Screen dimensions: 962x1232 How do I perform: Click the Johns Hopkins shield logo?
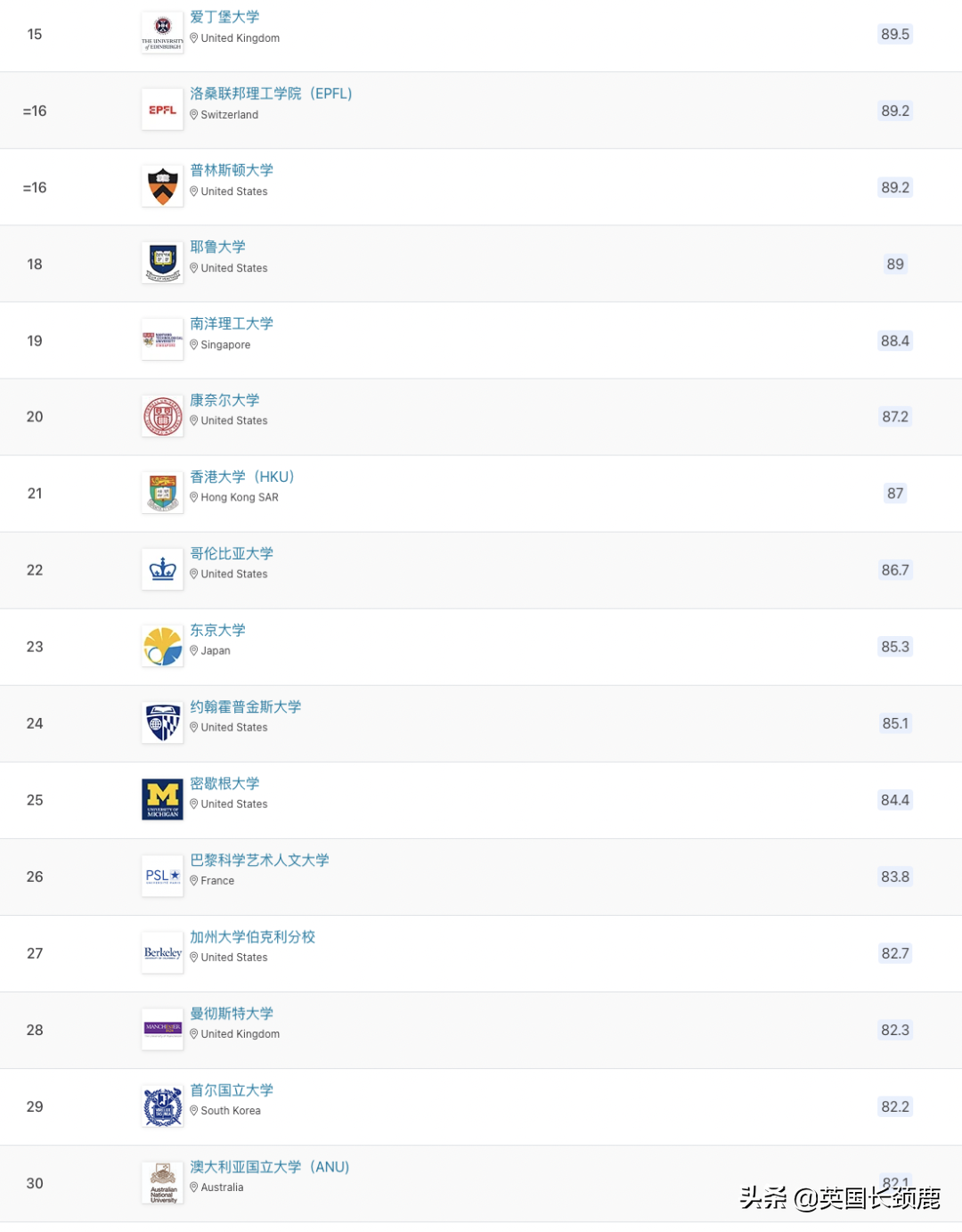pos(162,723)
